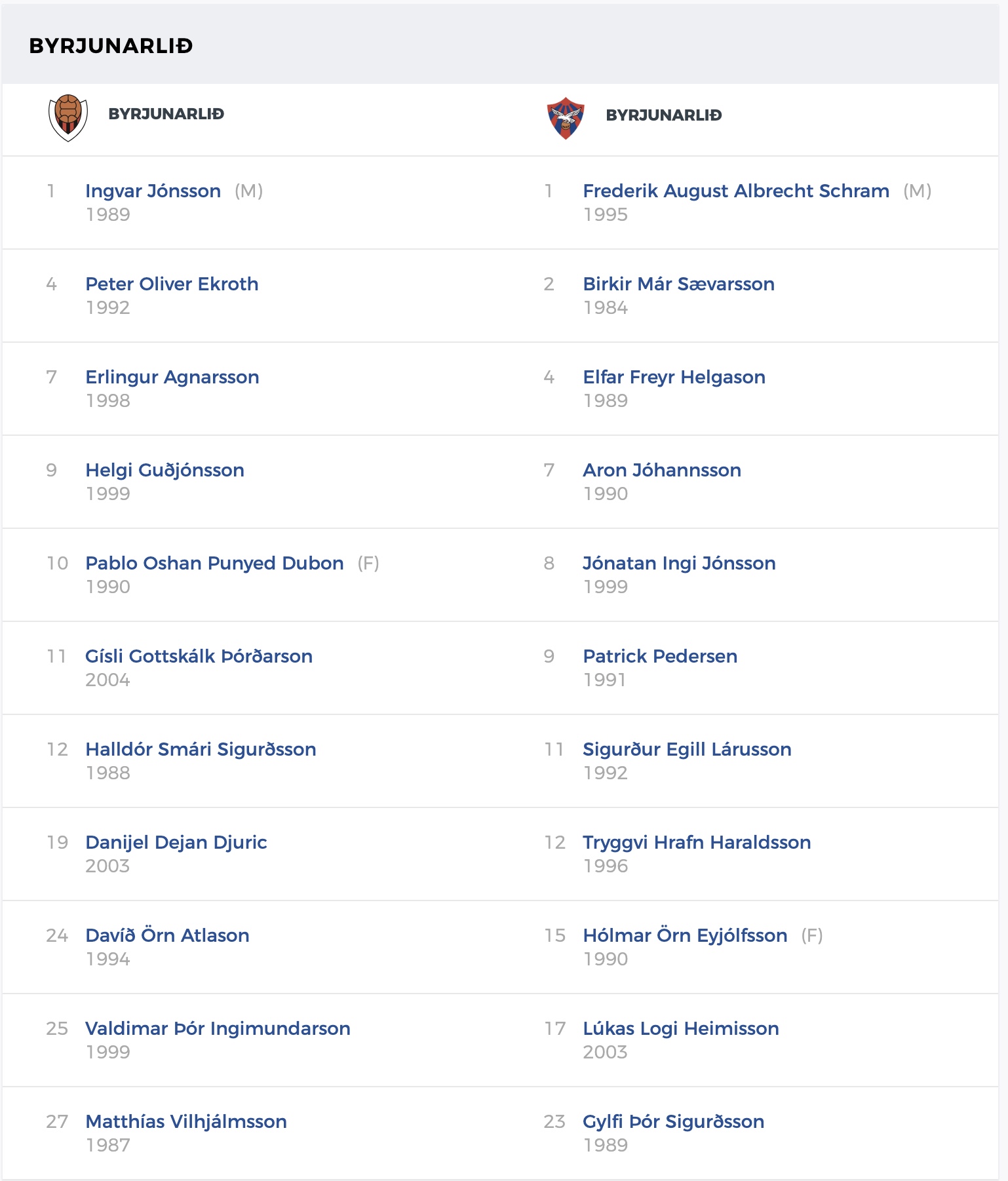
Task: Click Valdimar Þór Ingimundarson name
Action: click(x=218, y=1029)
